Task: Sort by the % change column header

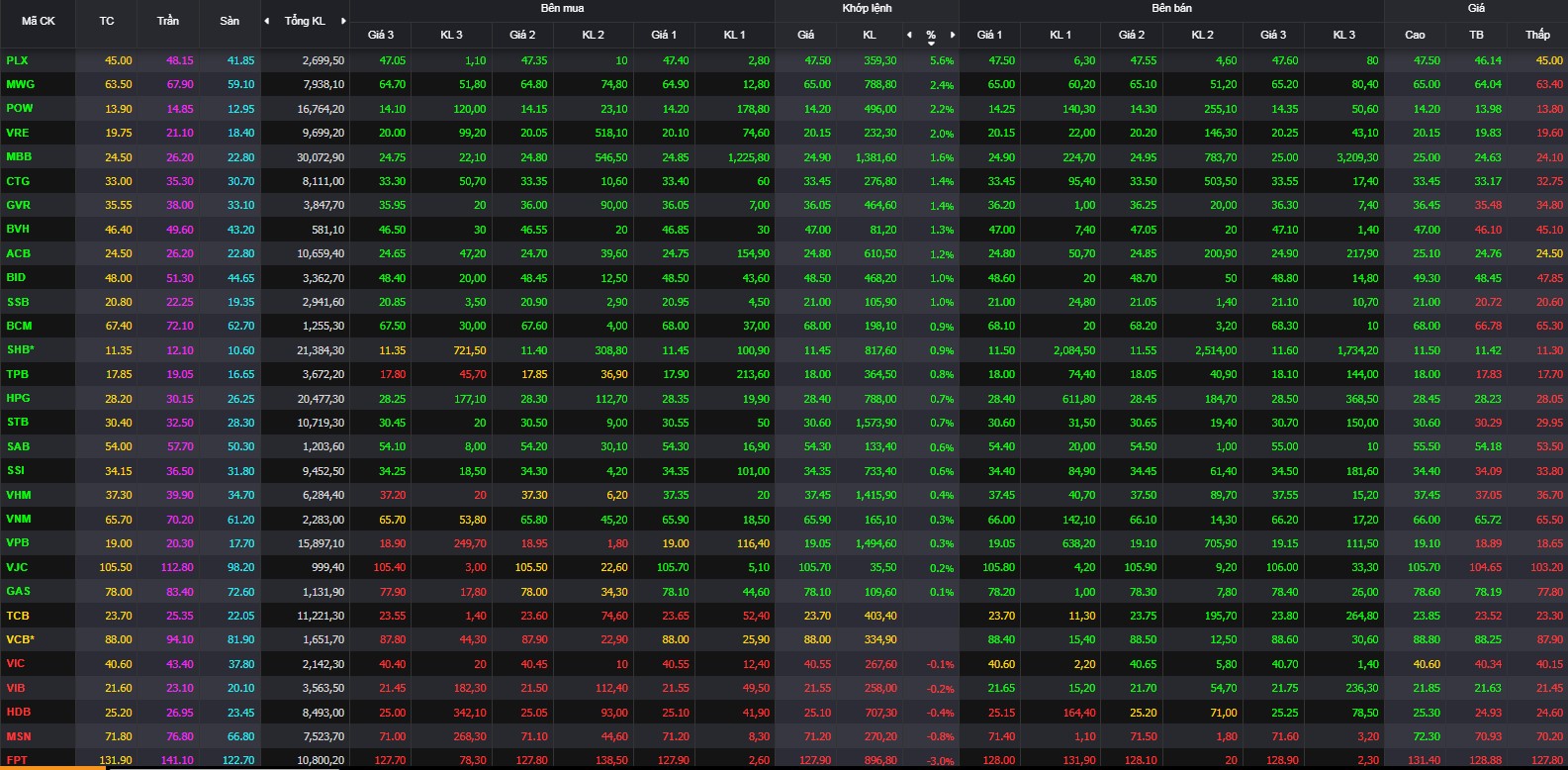Action: click(931, 35)
